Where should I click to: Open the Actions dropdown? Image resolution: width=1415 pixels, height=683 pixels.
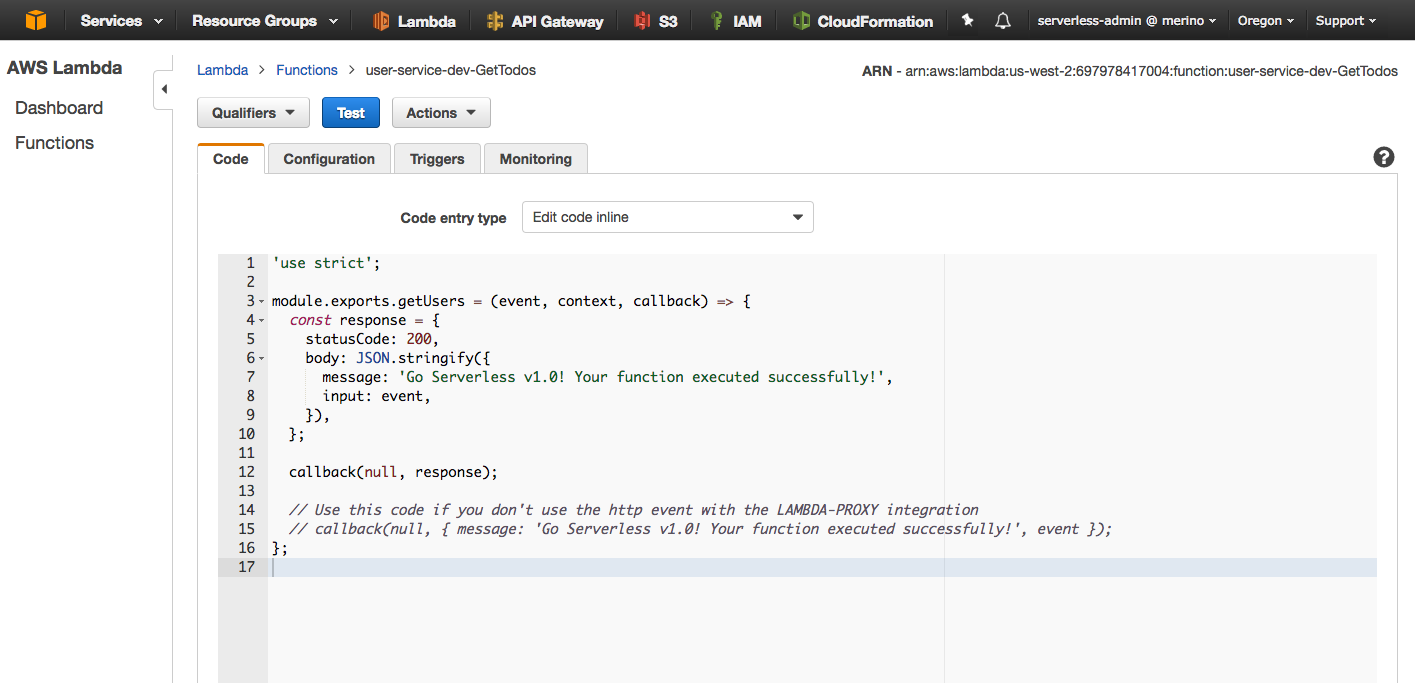click(441, 113)
